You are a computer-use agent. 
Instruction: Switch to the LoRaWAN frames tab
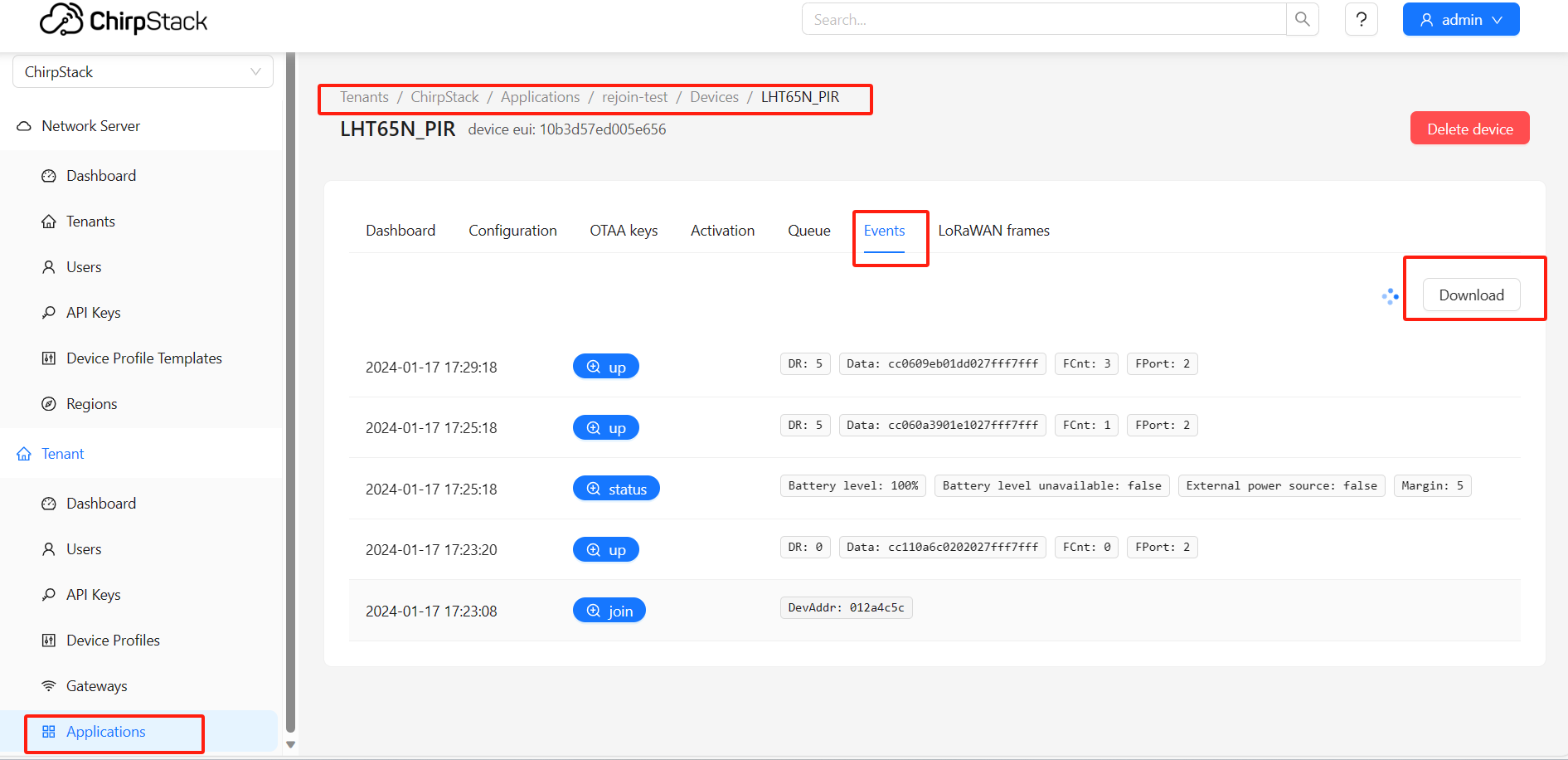click(x=993, y=231)
